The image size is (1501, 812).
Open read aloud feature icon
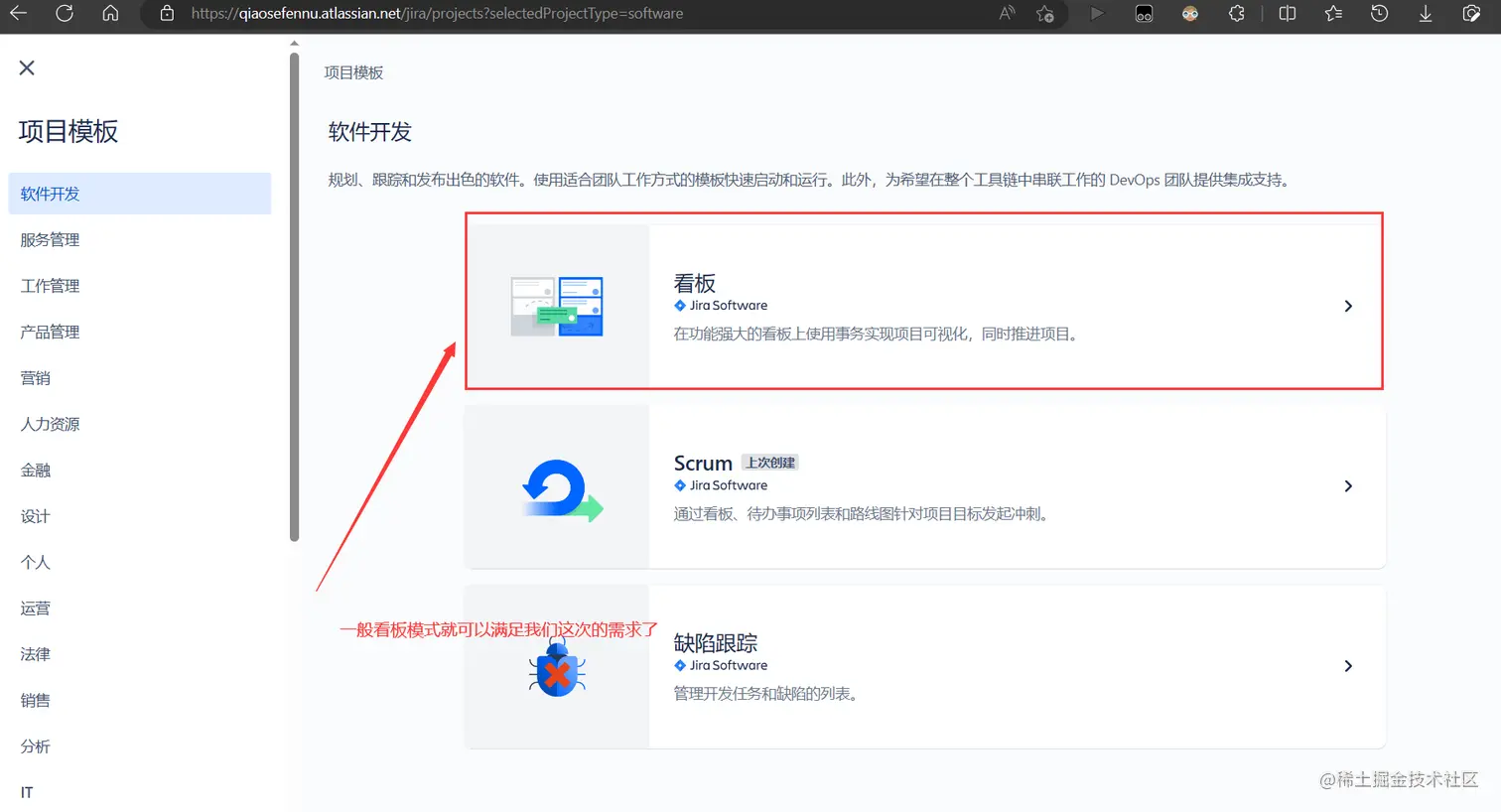[x=1007, y=13]
